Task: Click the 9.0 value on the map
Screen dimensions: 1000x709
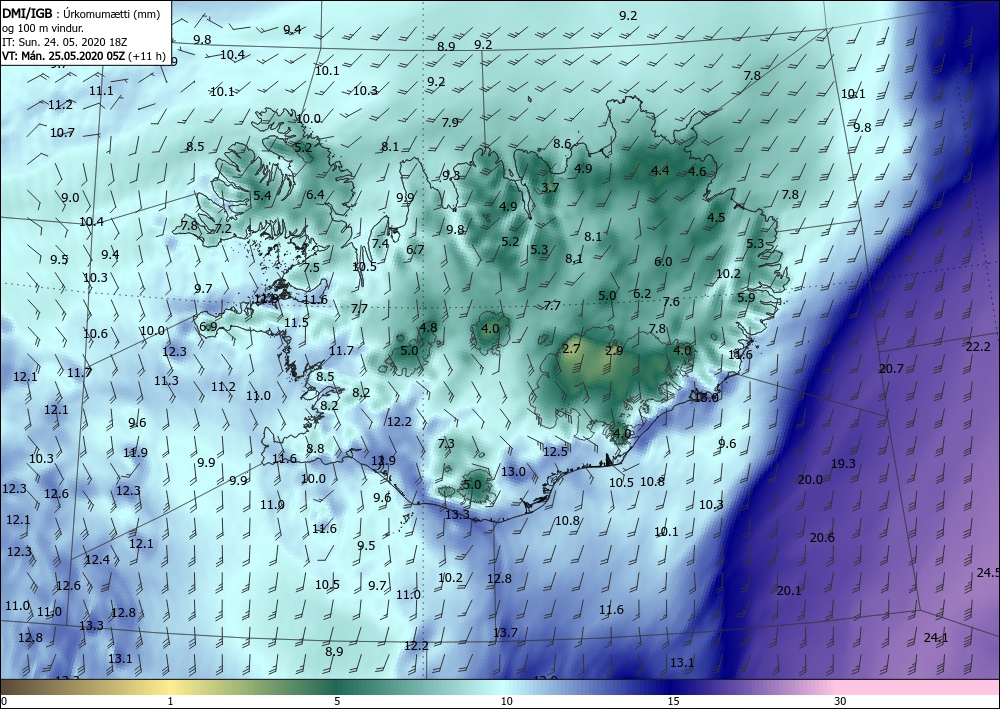Action: [x=70, y=198]
